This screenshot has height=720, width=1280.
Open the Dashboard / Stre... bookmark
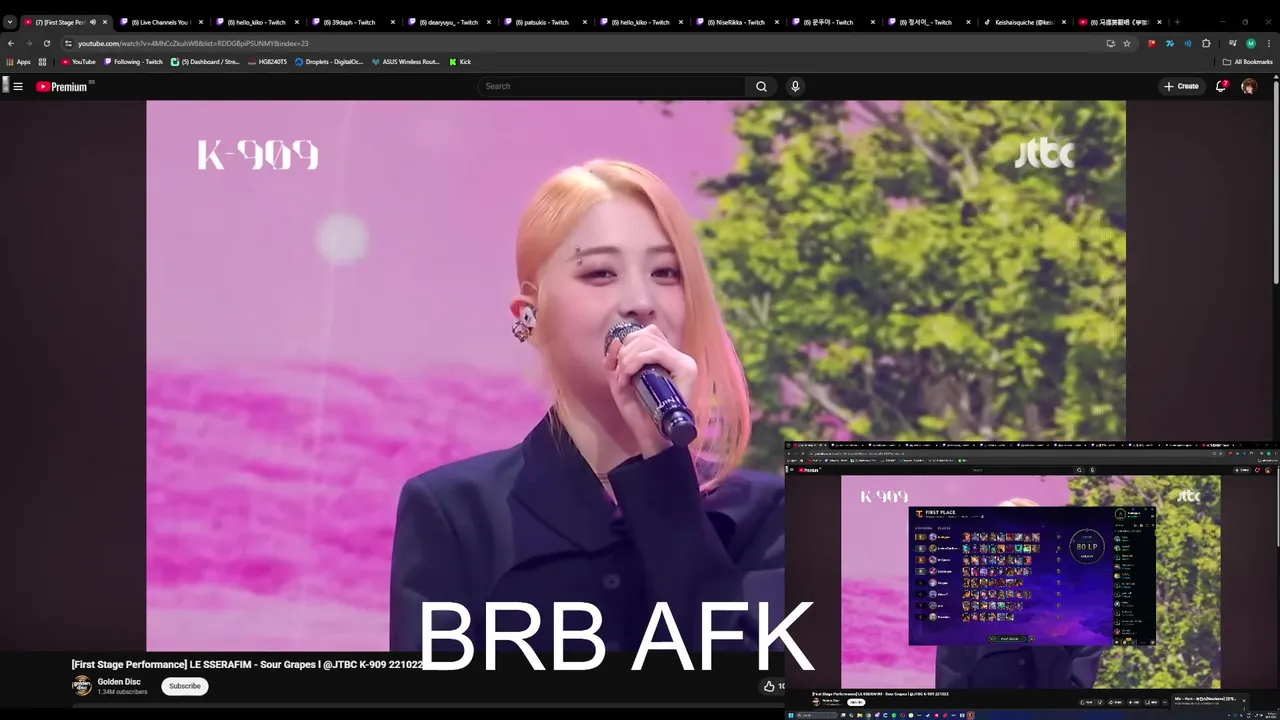pos(205,62)
